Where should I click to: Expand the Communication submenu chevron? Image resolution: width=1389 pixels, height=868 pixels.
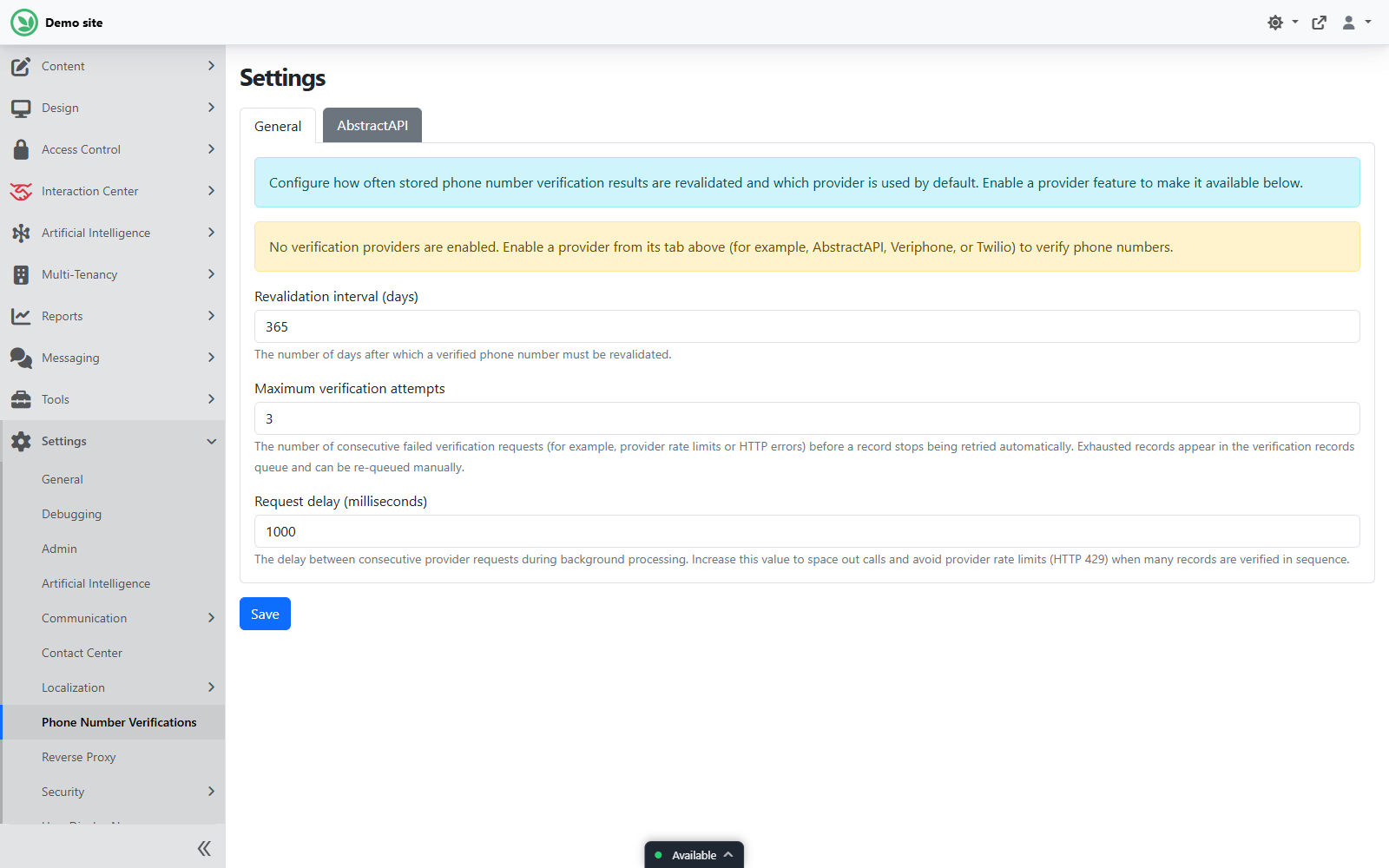pyautogui.click(x=211, y=618)
